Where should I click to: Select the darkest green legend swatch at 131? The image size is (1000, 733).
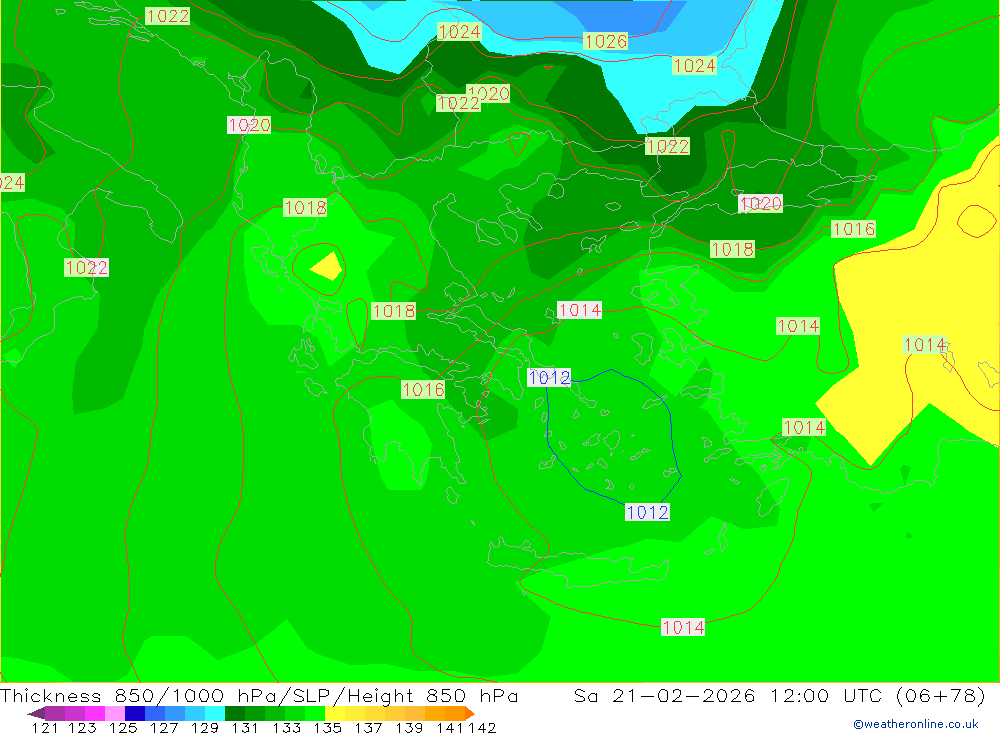coord(235,713)
